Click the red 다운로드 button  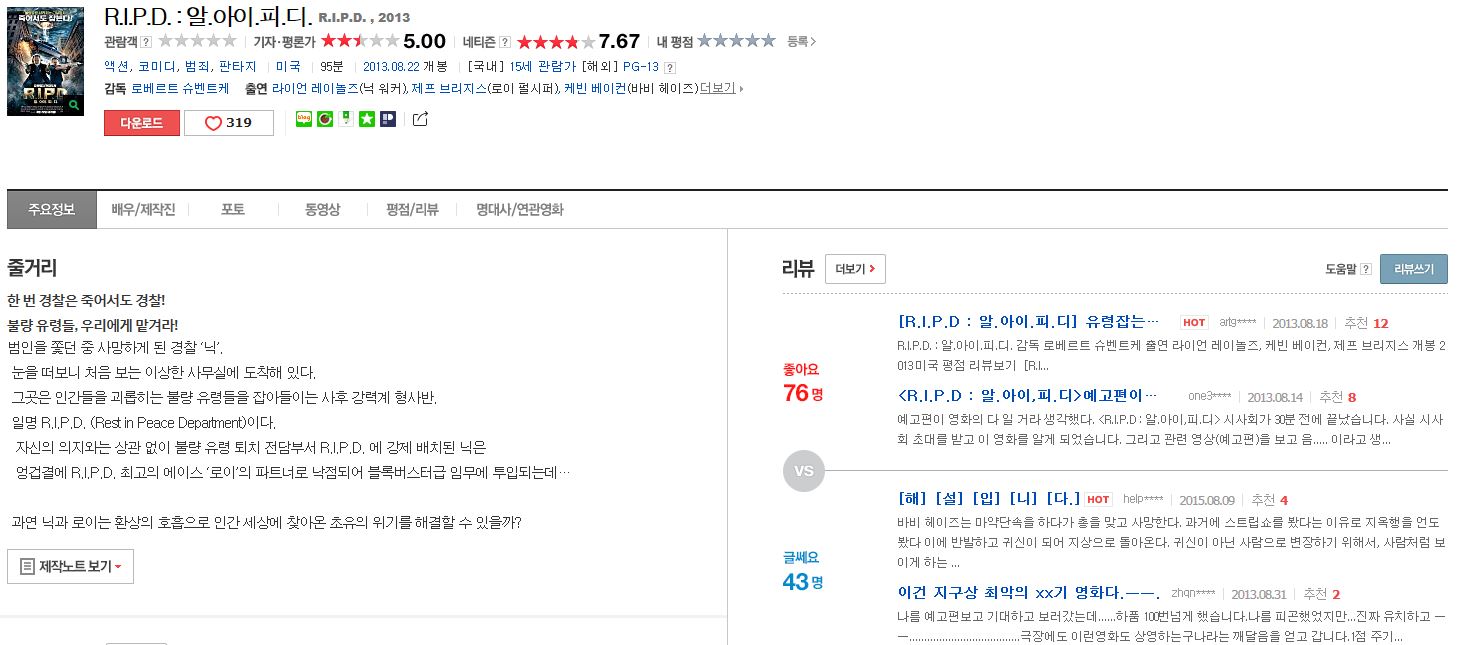click(142, 123)
